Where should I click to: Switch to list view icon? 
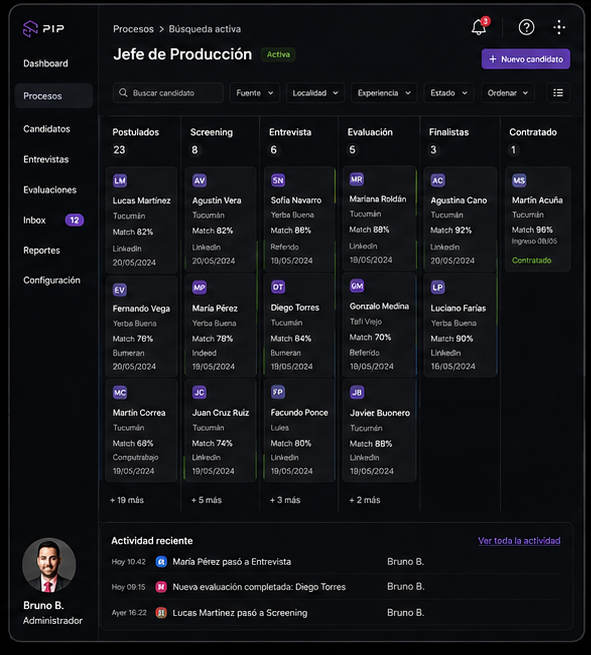tap(558, 93)
